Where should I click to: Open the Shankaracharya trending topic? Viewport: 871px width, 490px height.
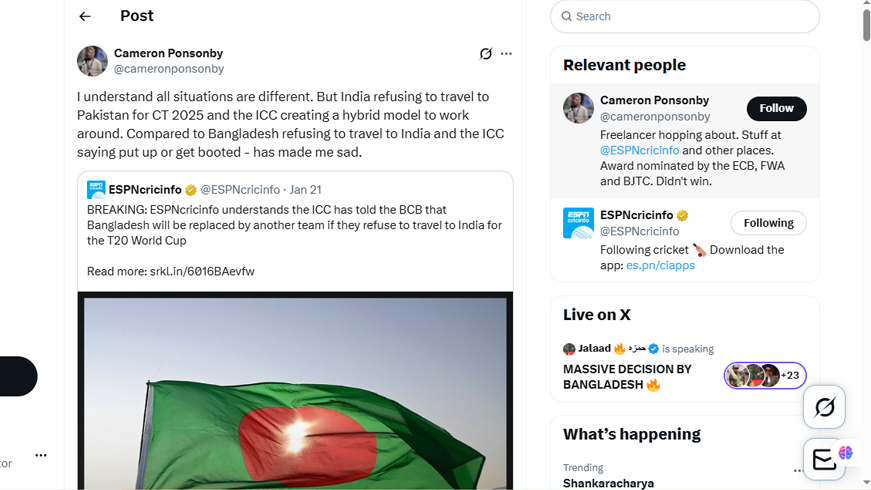pyautogui.click(x=608, y=483)
